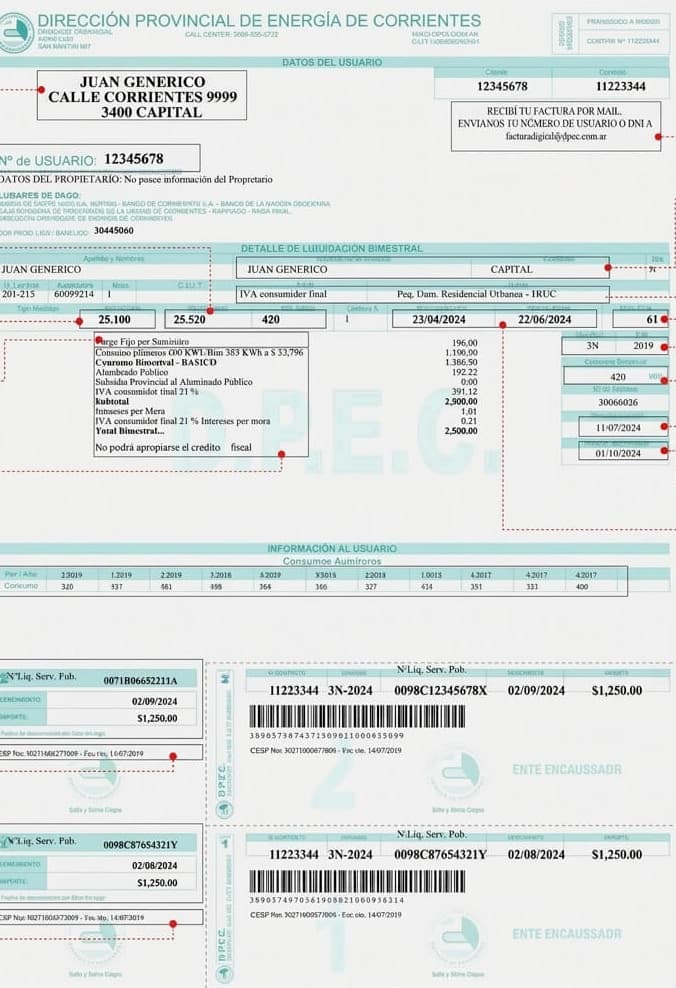Viewport: 676px width, 988px height.
Task: Click tariff 'Peq. Dam. Residencial Utbanea - 1RUC'
Action: coord(476,294)
